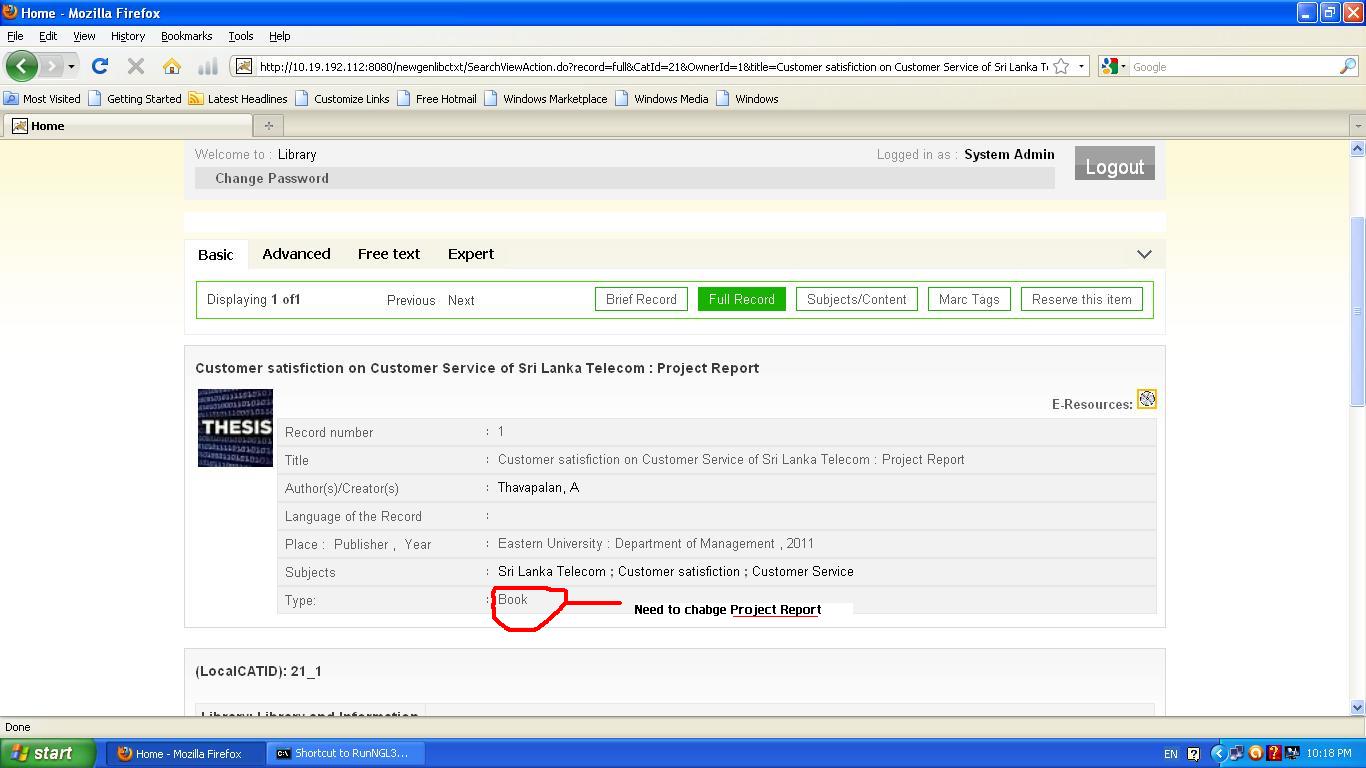Go to the browser home page icon
1366x768 pixels.
pos(172,67)
